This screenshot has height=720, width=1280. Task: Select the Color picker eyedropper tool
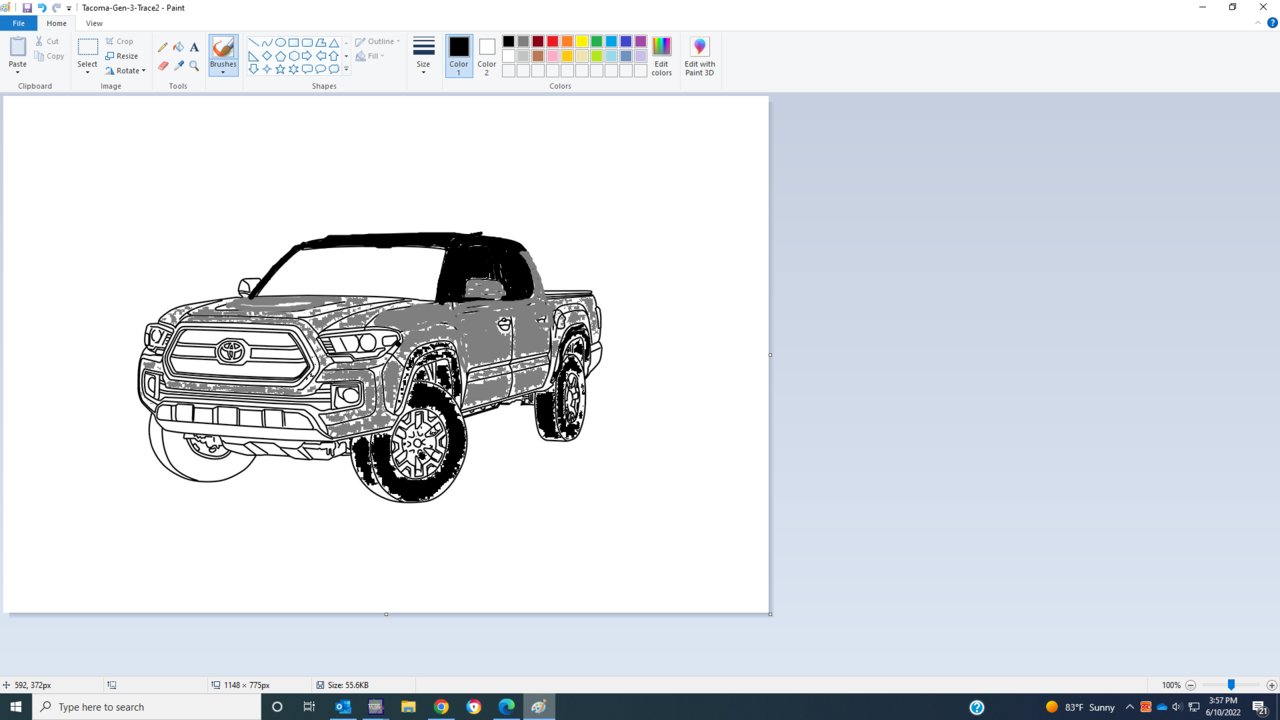178,66
